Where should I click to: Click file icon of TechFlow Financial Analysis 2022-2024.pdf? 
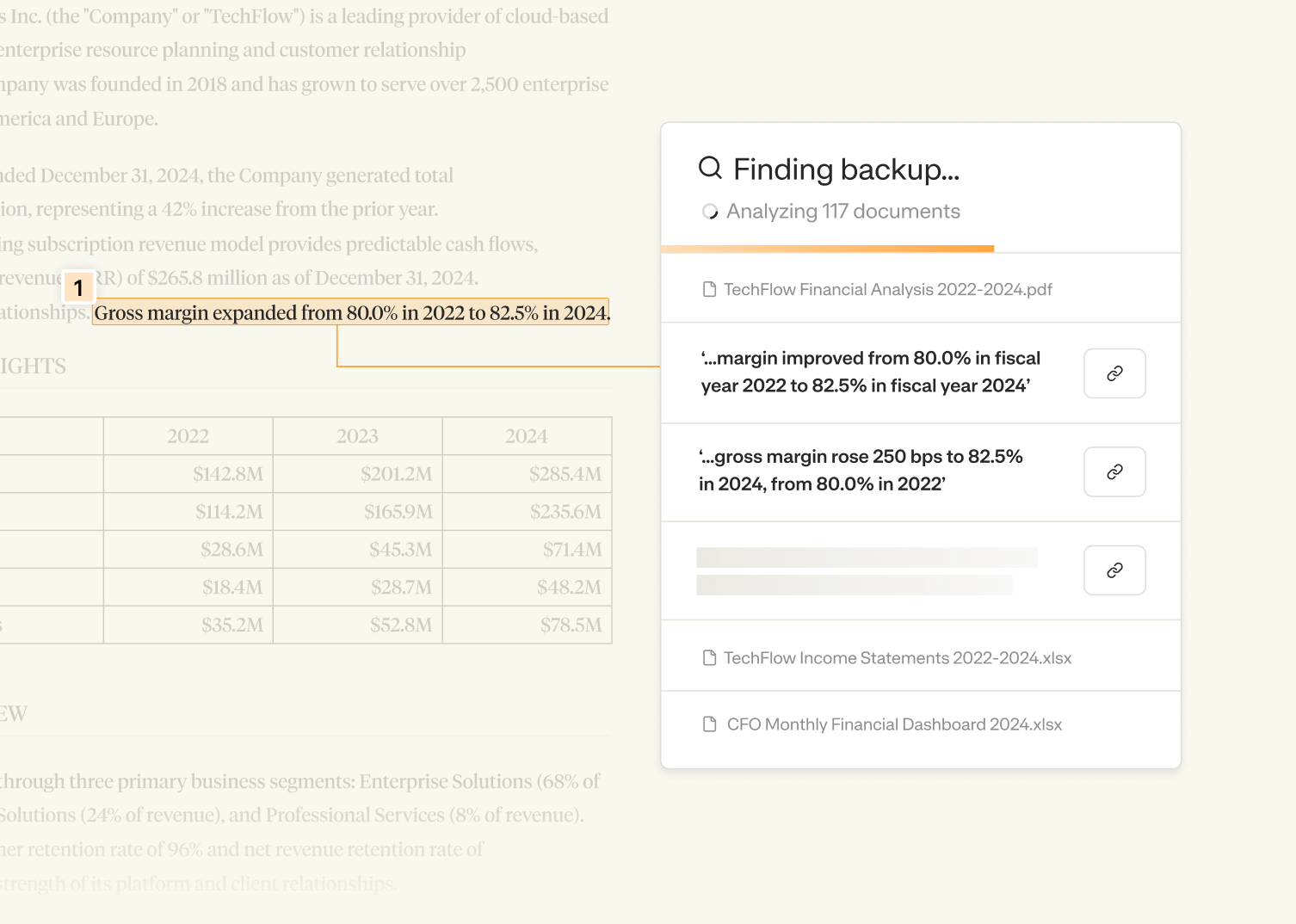coord(710,289)
